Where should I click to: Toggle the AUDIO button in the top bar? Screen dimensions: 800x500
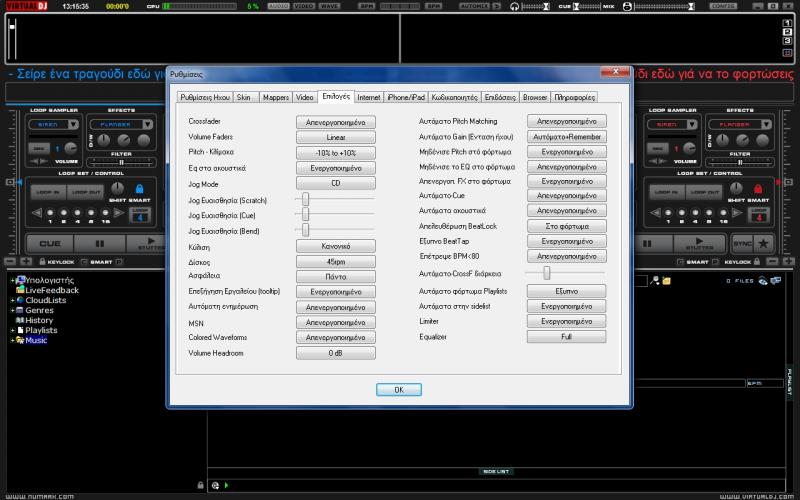click(279, 6)
